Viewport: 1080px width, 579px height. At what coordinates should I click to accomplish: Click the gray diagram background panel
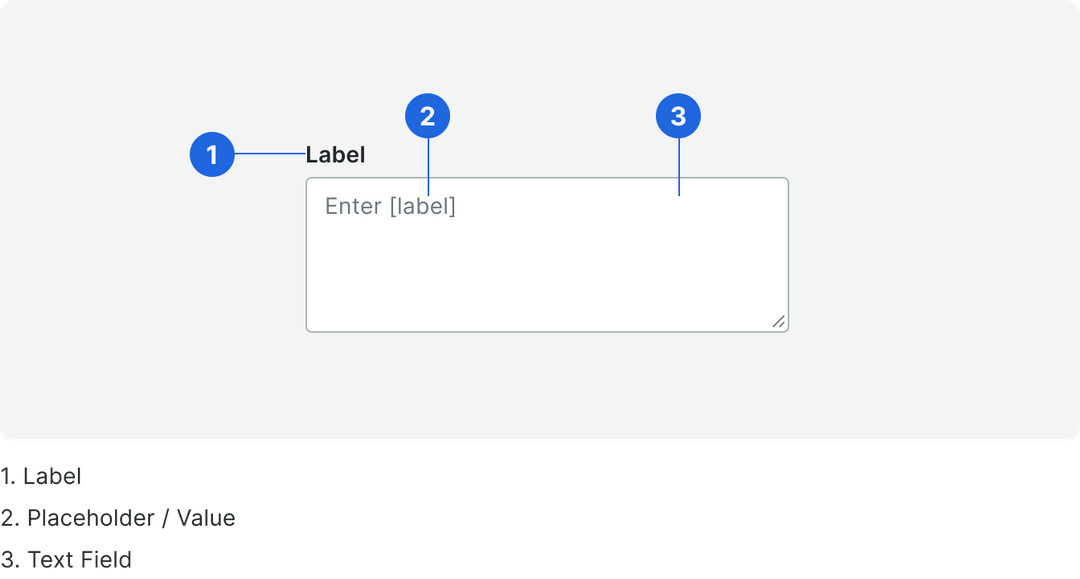(150, 380)
